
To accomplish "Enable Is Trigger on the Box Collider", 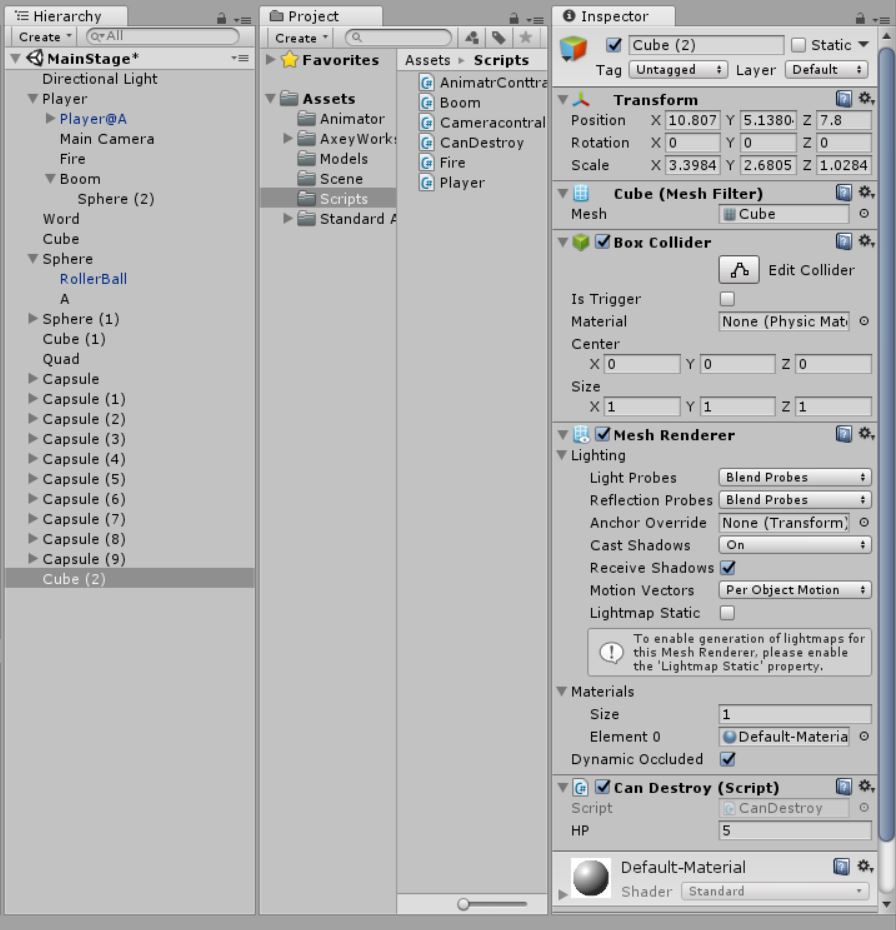I will coord(725,298).
